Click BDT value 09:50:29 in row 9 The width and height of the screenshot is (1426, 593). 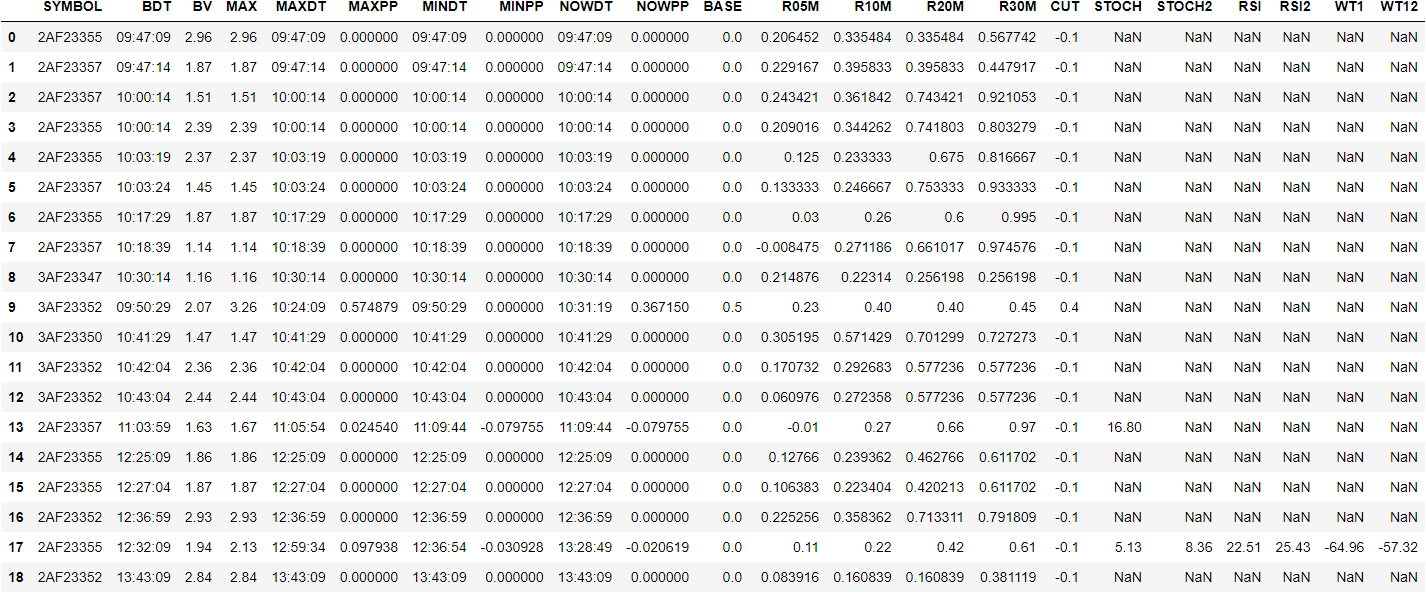pos(144,308)
